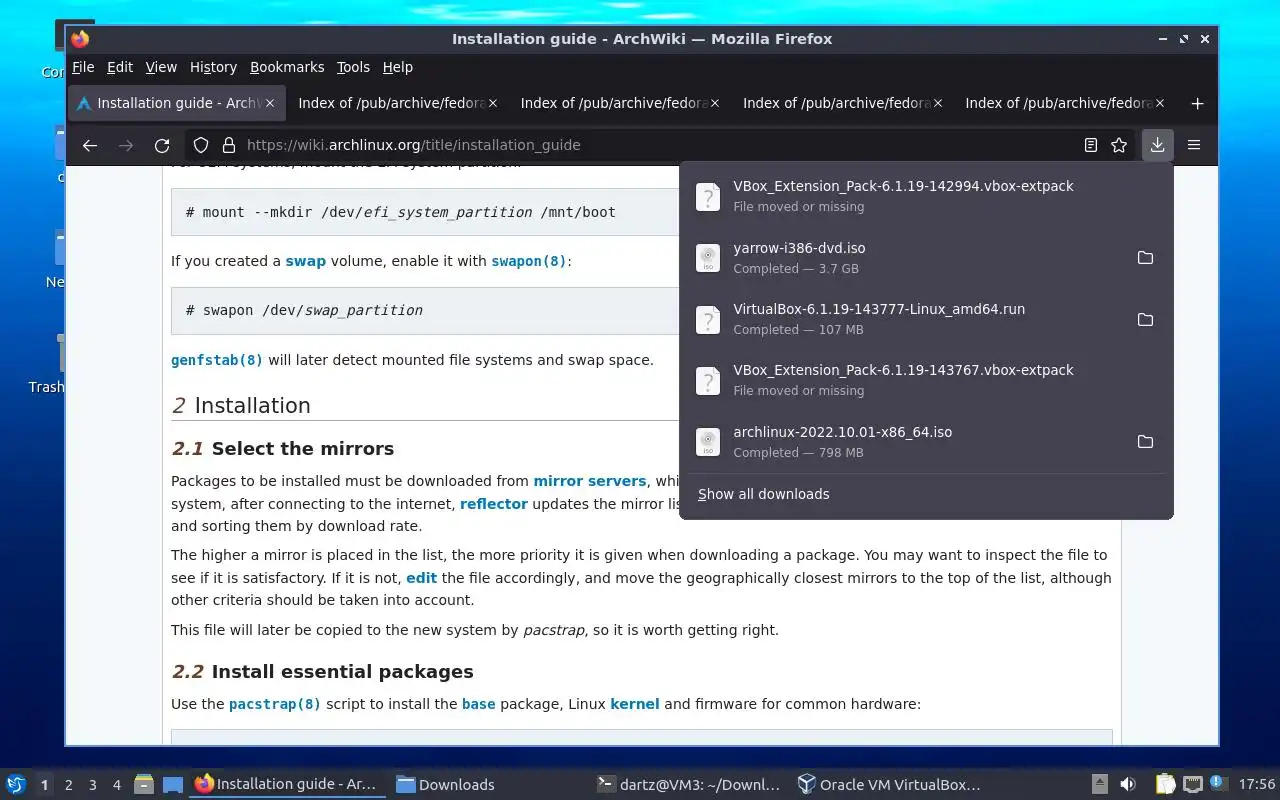
Task: View site security padlock info
Action: [x=228, y=145]
